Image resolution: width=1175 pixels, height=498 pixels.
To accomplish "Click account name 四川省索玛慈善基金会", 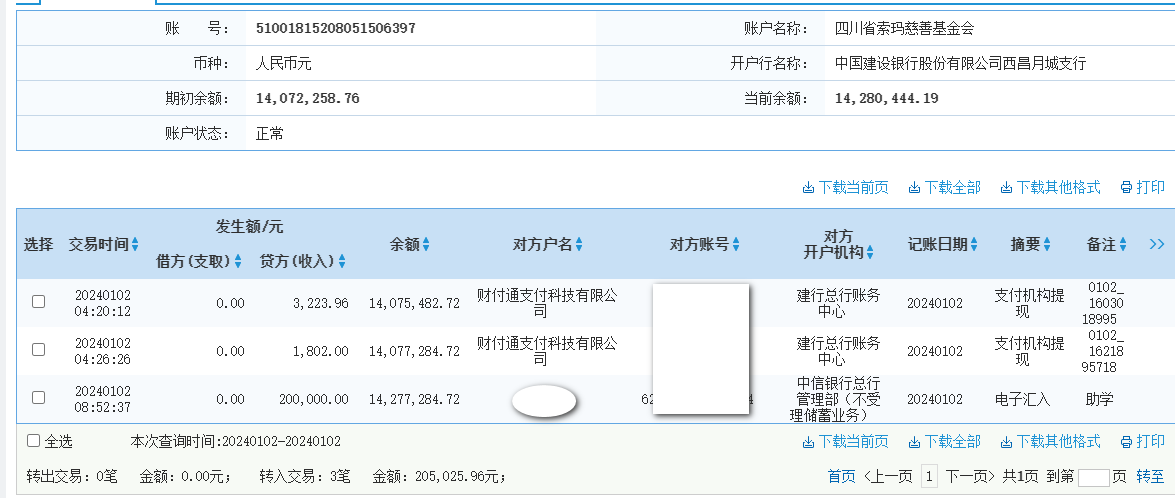I will [904, 28].
